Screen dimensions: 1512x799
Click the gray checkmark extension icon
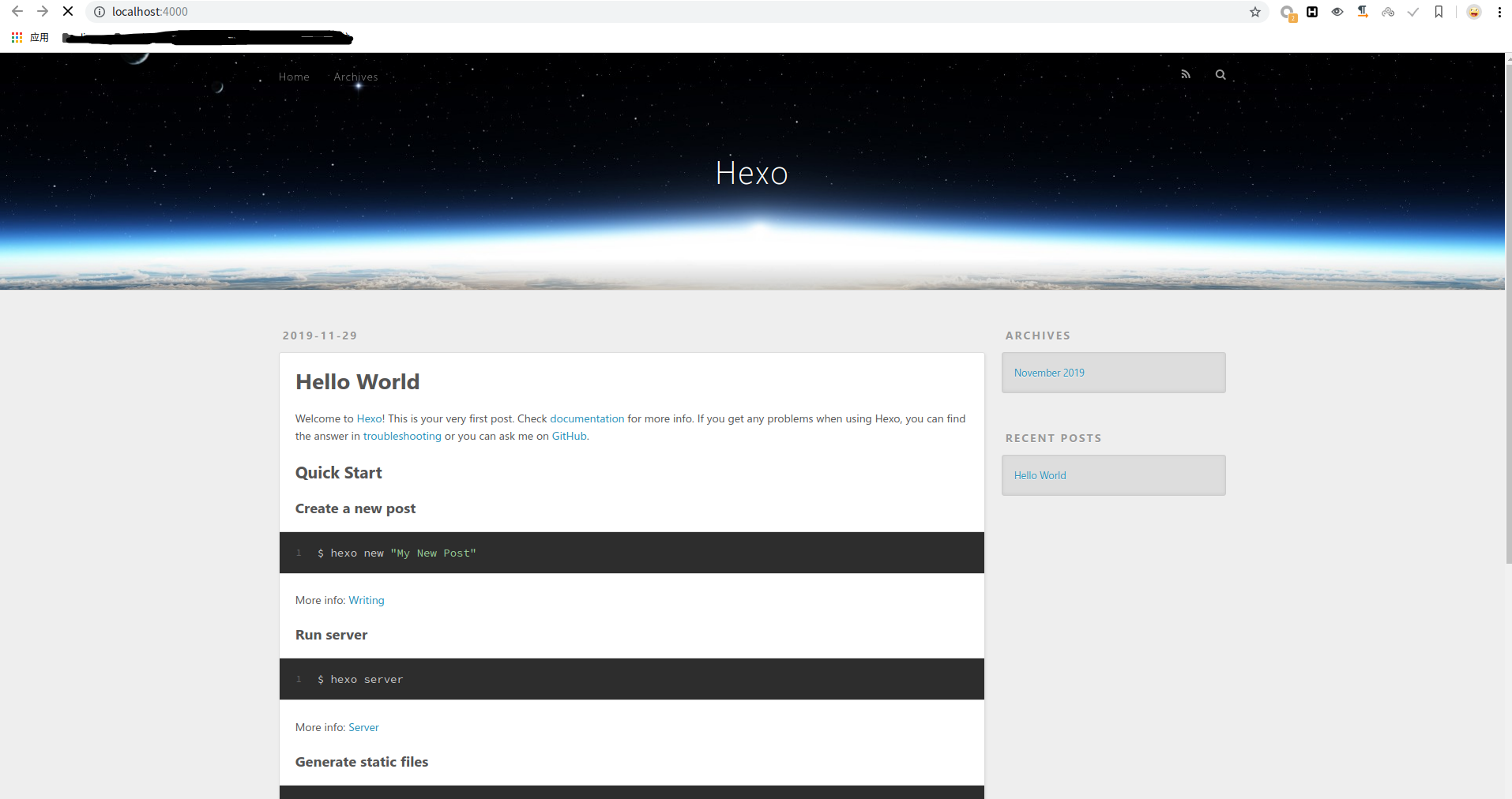click(x=1413, y=12)
